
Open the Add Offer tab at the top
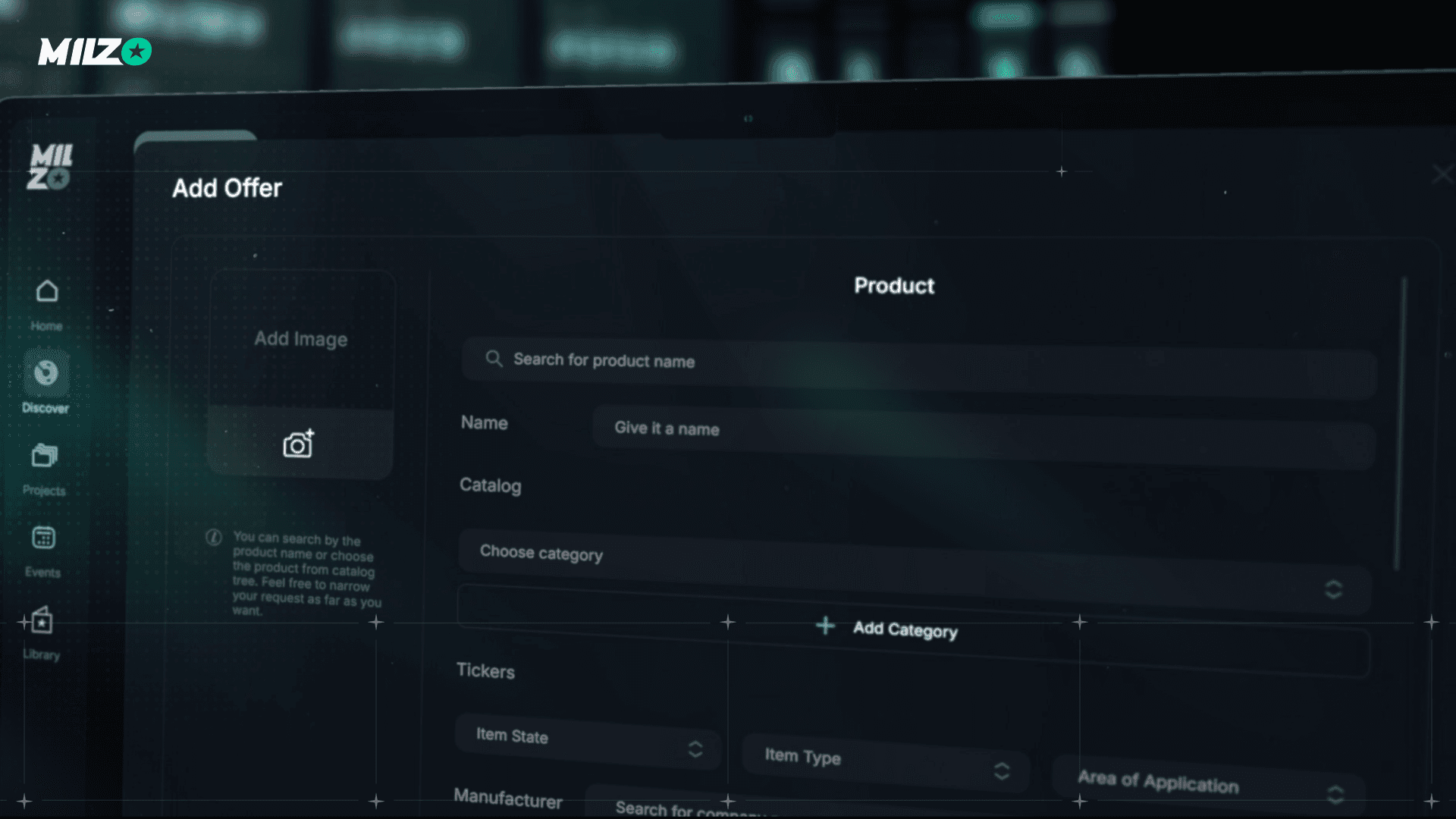(x=227, y=188)
